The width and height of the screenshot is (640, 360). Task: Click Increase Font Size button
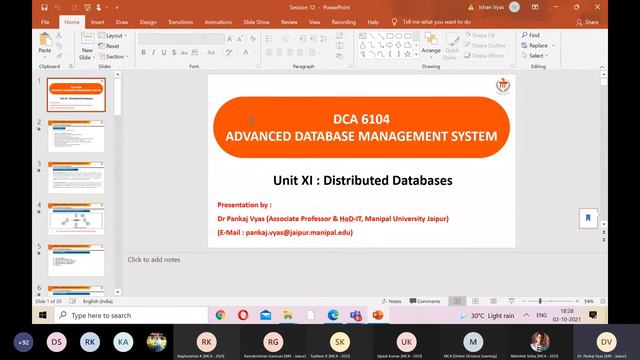click(230, 39)
